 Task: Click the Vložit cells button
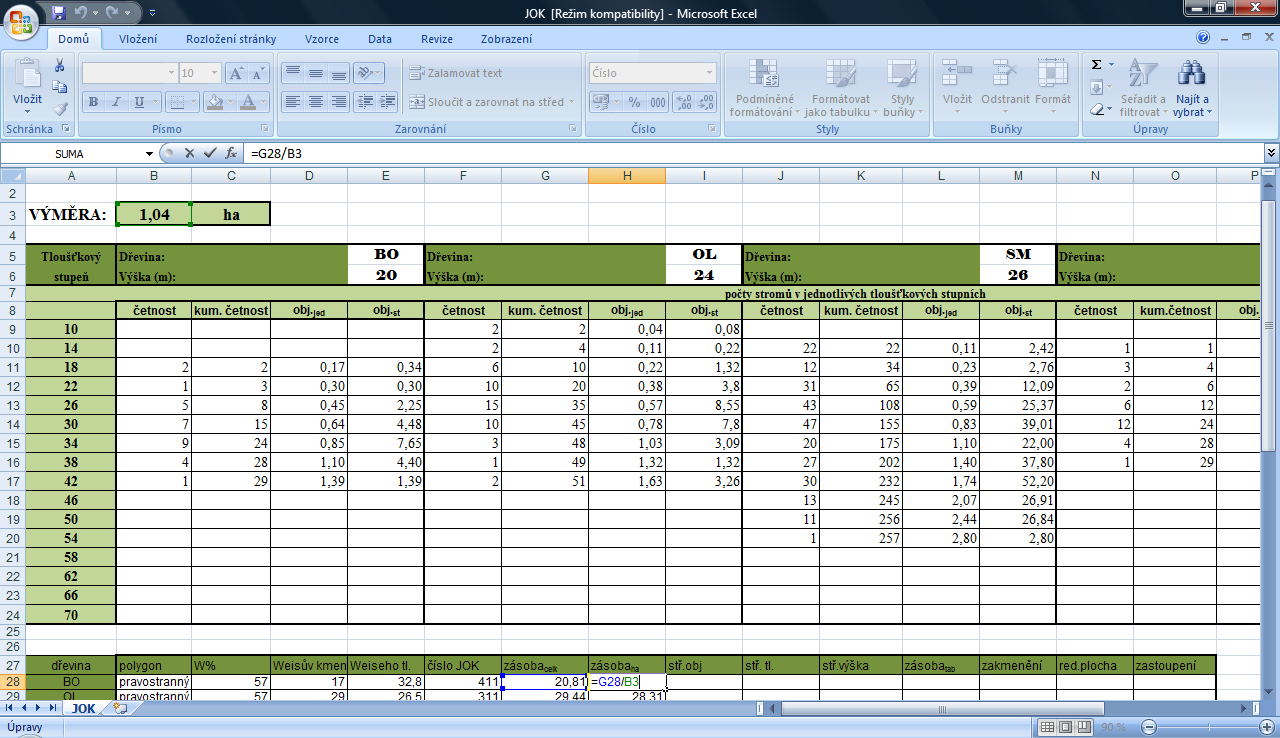pos(957,88)
